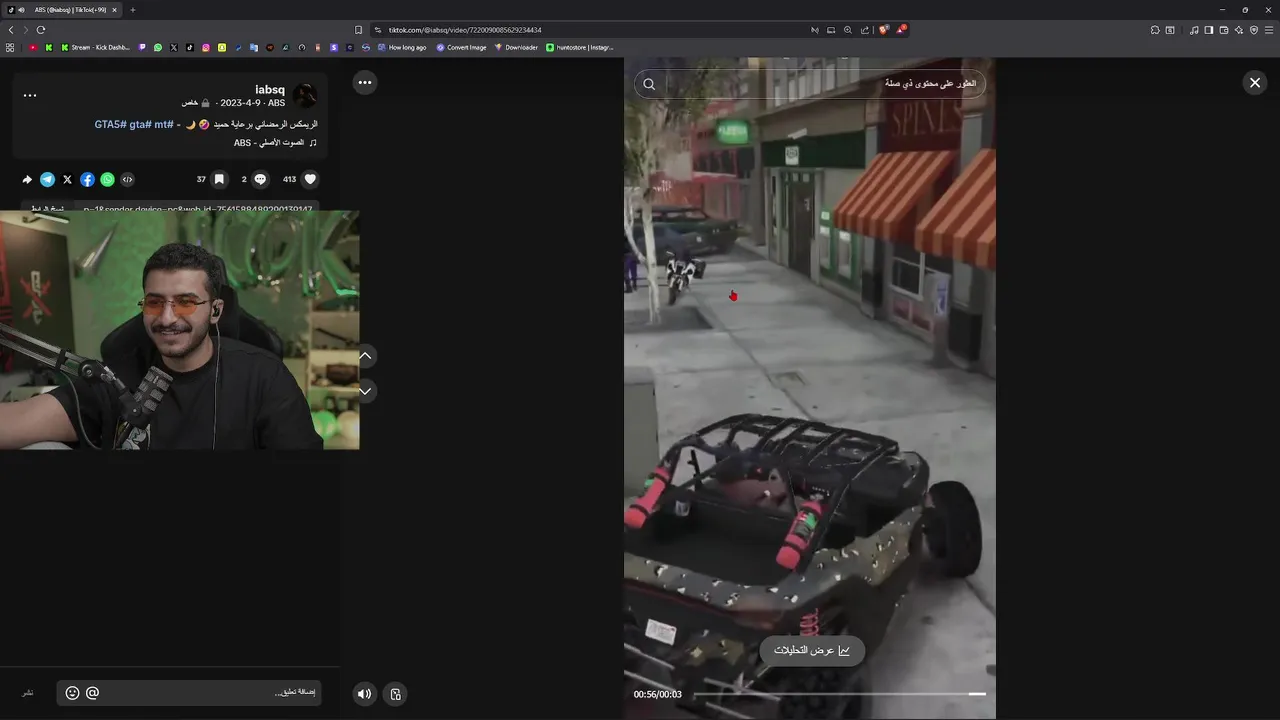The height and width of the screenshot is (720, 1280).
Task: Insert a mention with the @ icon
Action: point(92,693)
